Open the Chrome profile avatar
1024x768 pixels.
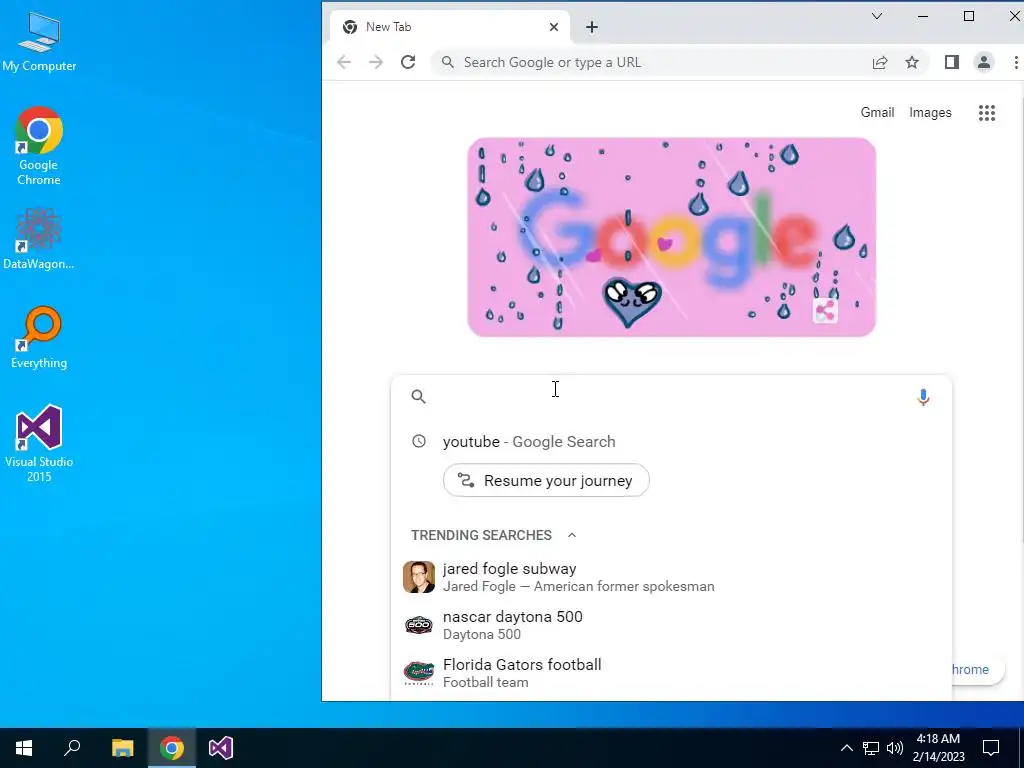(984, 62)
